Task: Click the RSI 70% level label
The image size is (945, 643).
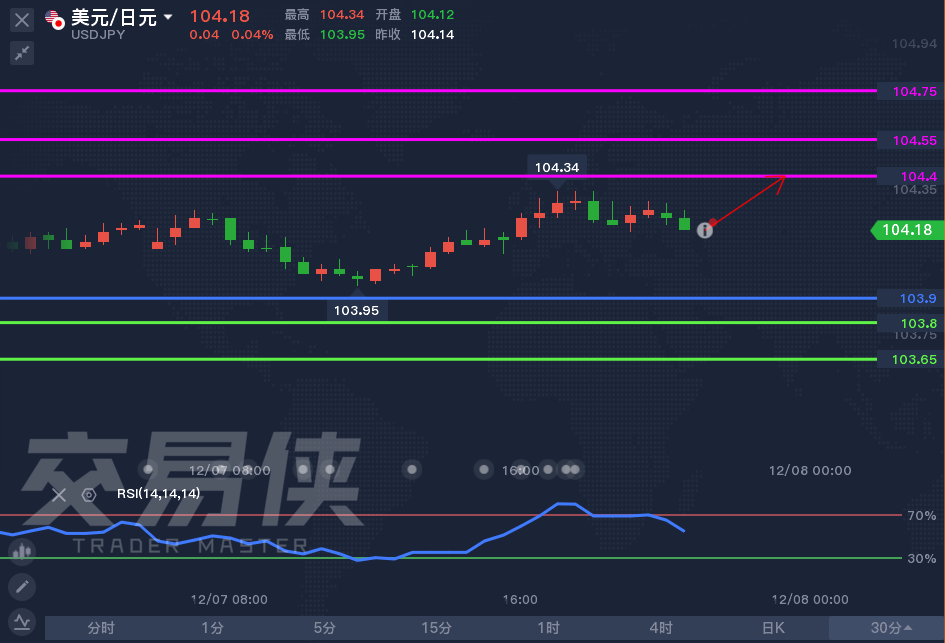Action: click(922, 515)
